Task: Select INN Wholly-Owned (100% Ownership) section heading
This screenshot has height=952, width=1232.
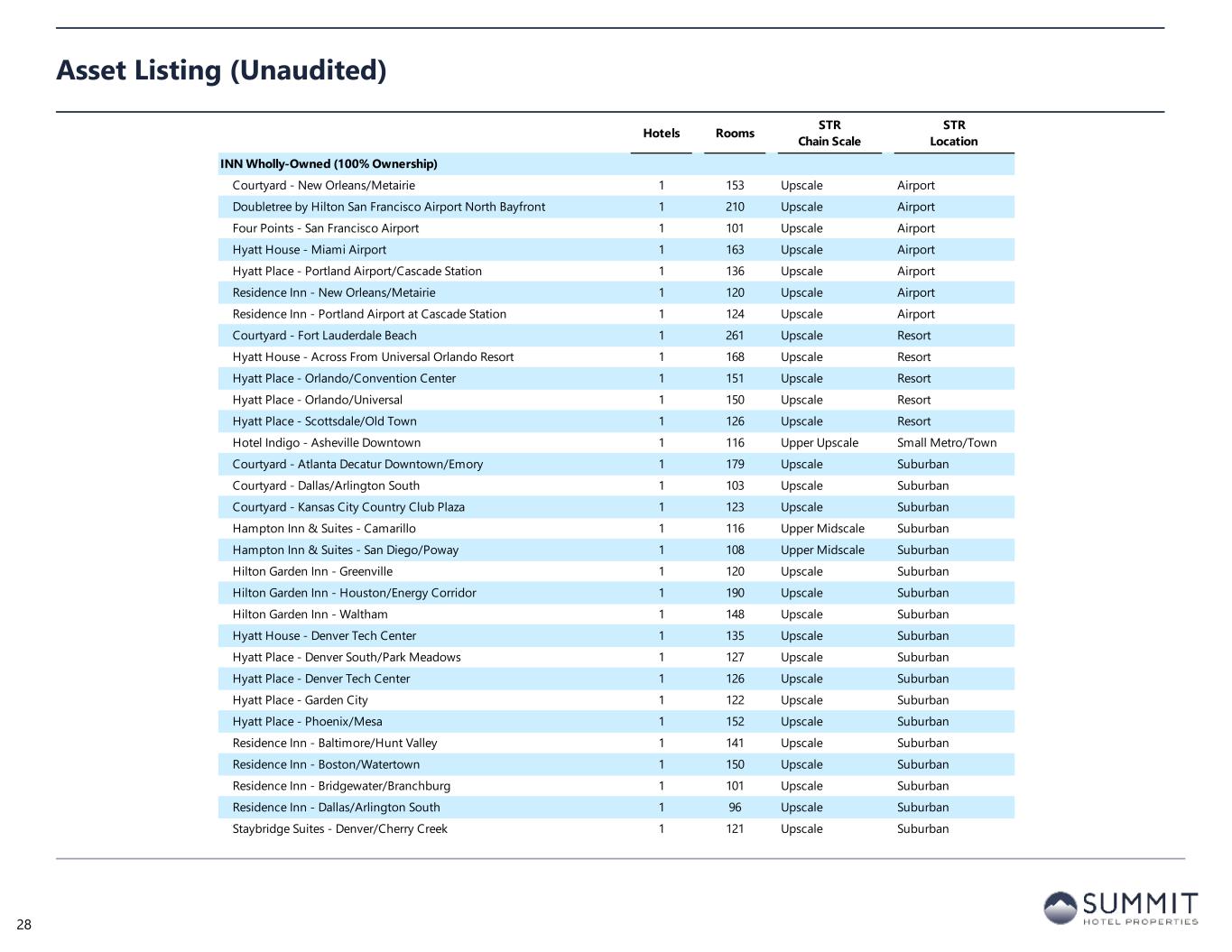Action: [329, 163]
